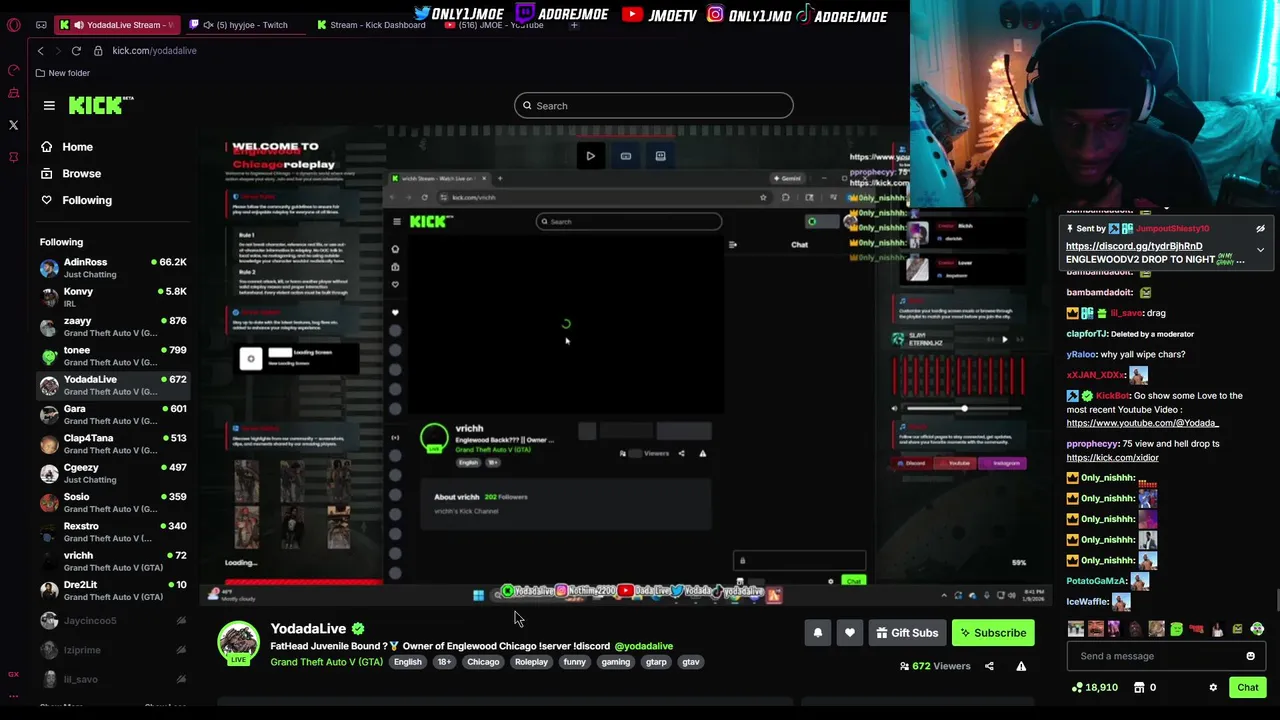This screenshot has width=1280, height=720.
Task: Open vrichh channel in following list
Action: pos(113,561)
